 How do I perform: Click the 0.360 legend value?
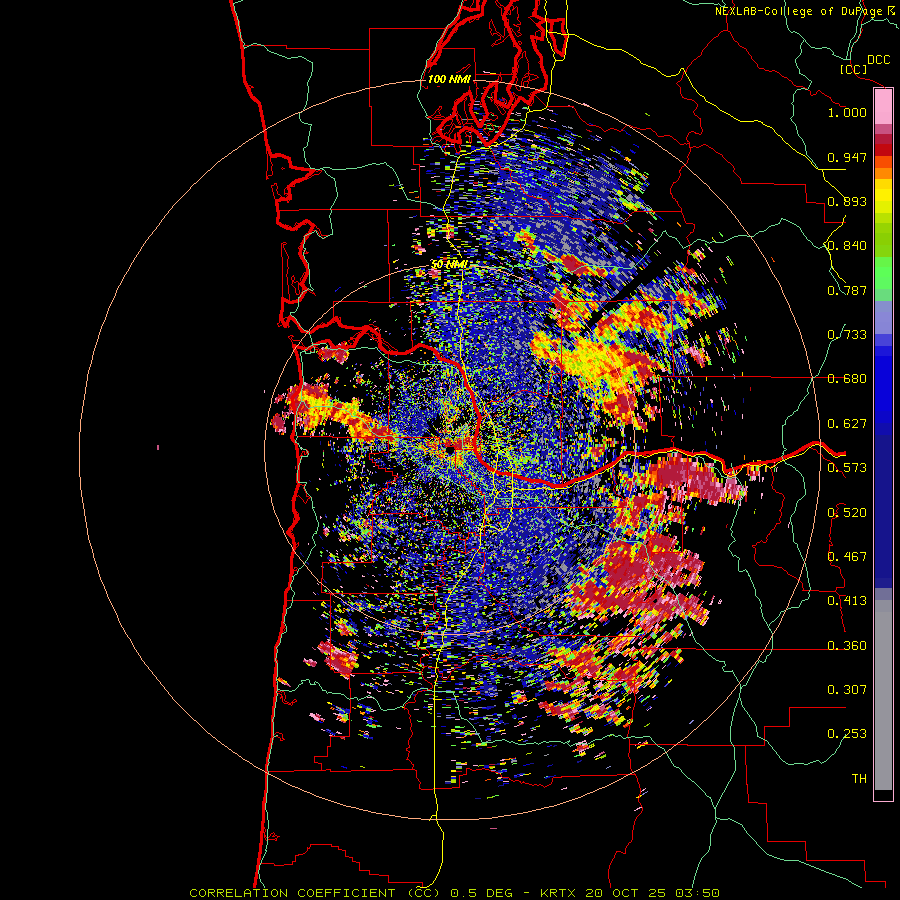[x=847, y=646]
